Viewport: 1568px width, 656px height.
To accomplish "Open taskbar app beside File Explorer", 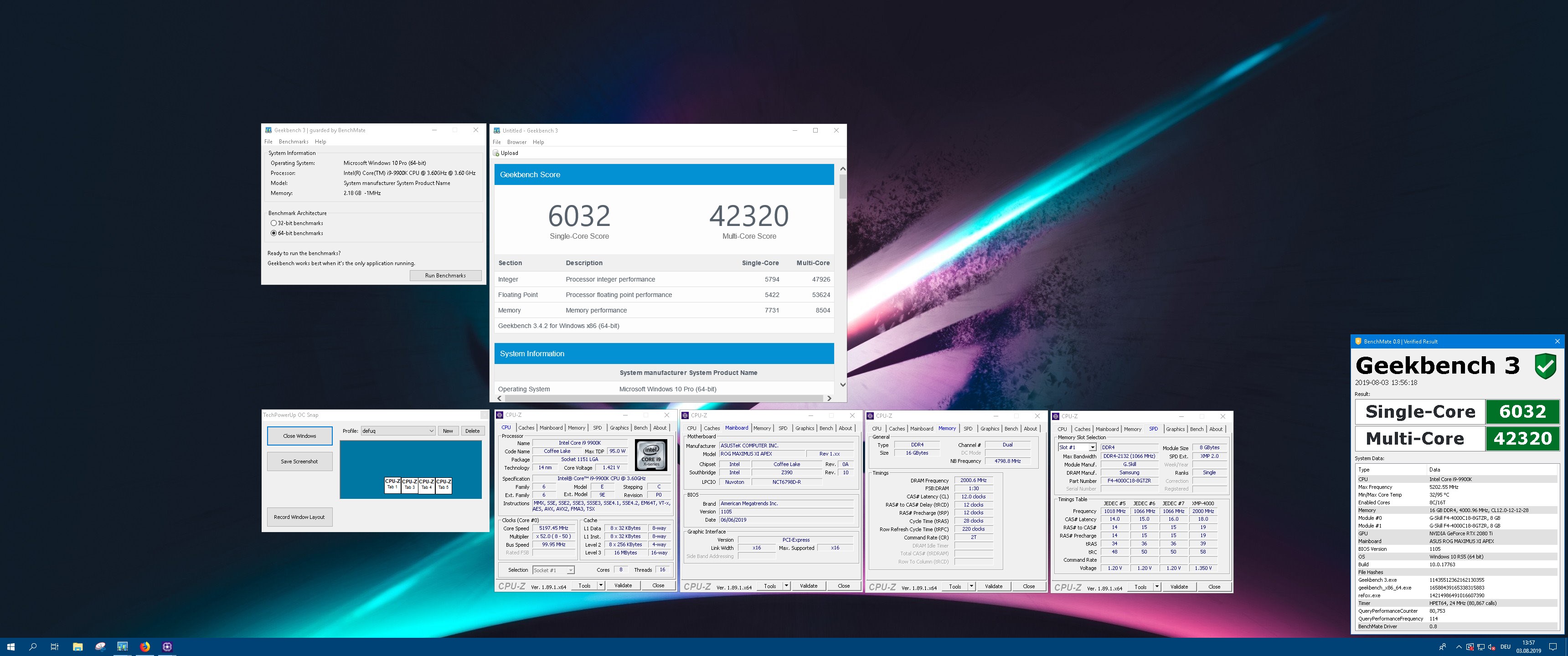I will (100, 647).
